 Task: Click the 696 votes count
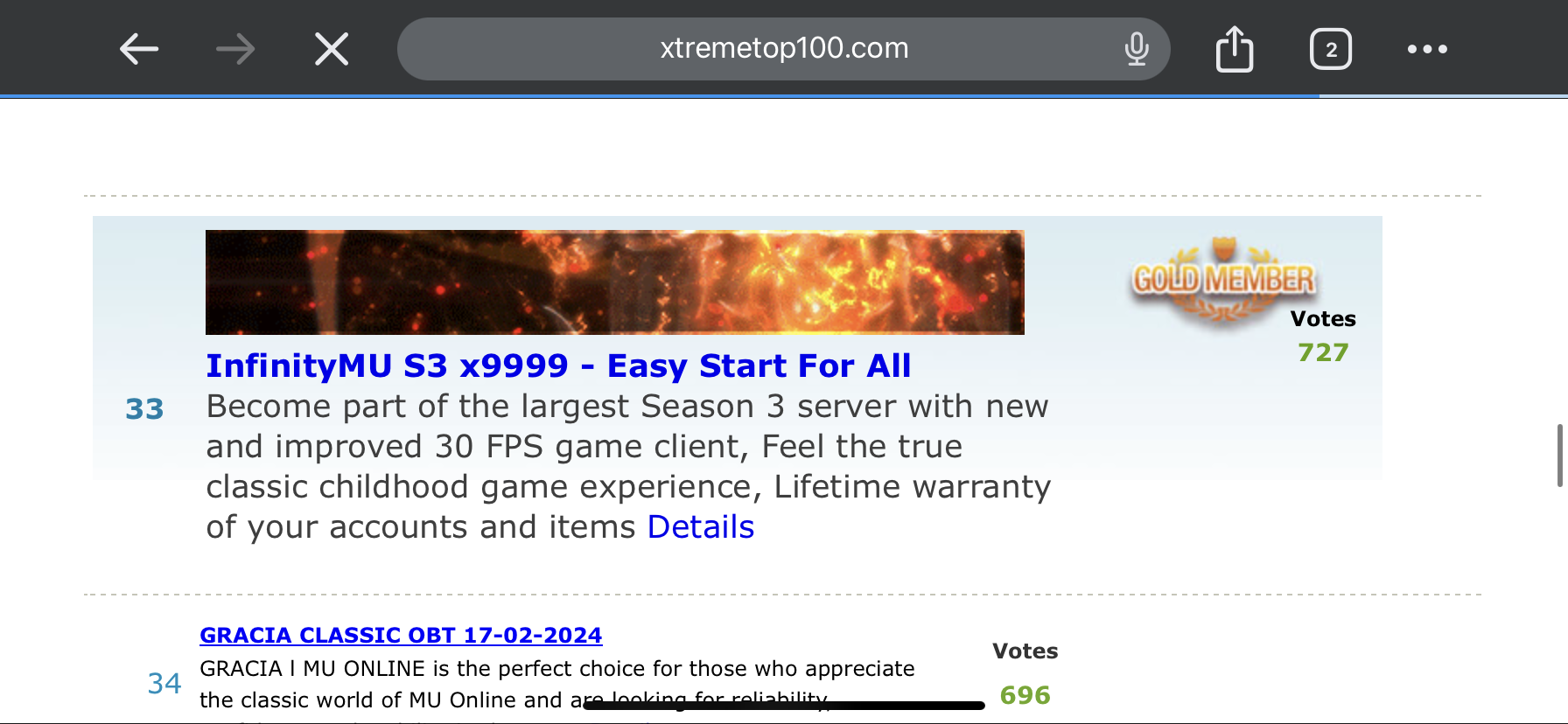pyautogui.click(x=1025, y=695)
